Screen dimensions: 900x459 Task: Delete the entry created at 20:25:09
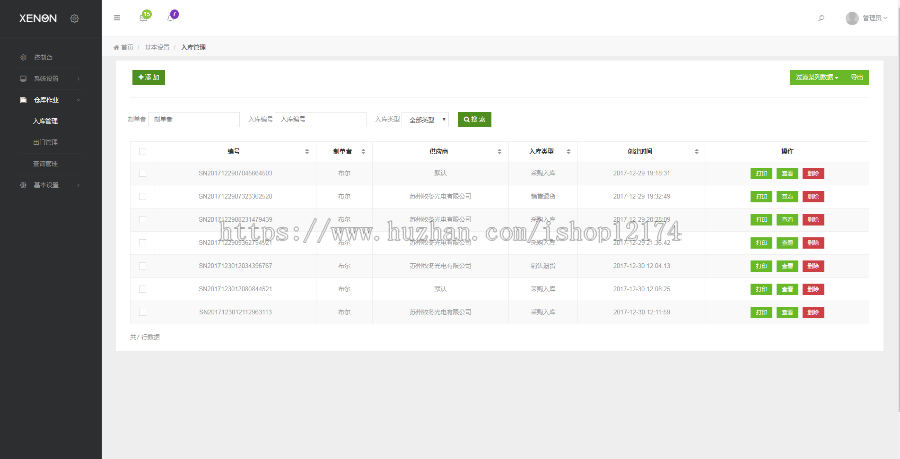pyautogui.click(x=813, y=220)
